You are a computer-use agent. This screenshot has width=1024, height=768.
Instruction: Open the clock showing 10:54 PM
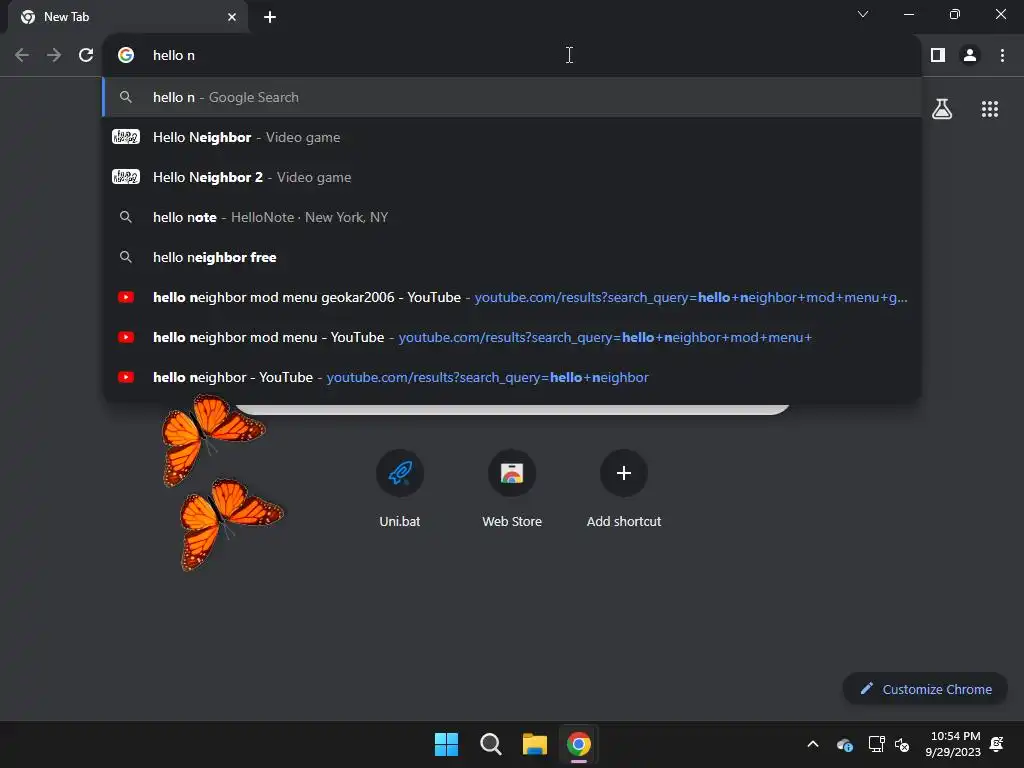click(x=953, y=744)
